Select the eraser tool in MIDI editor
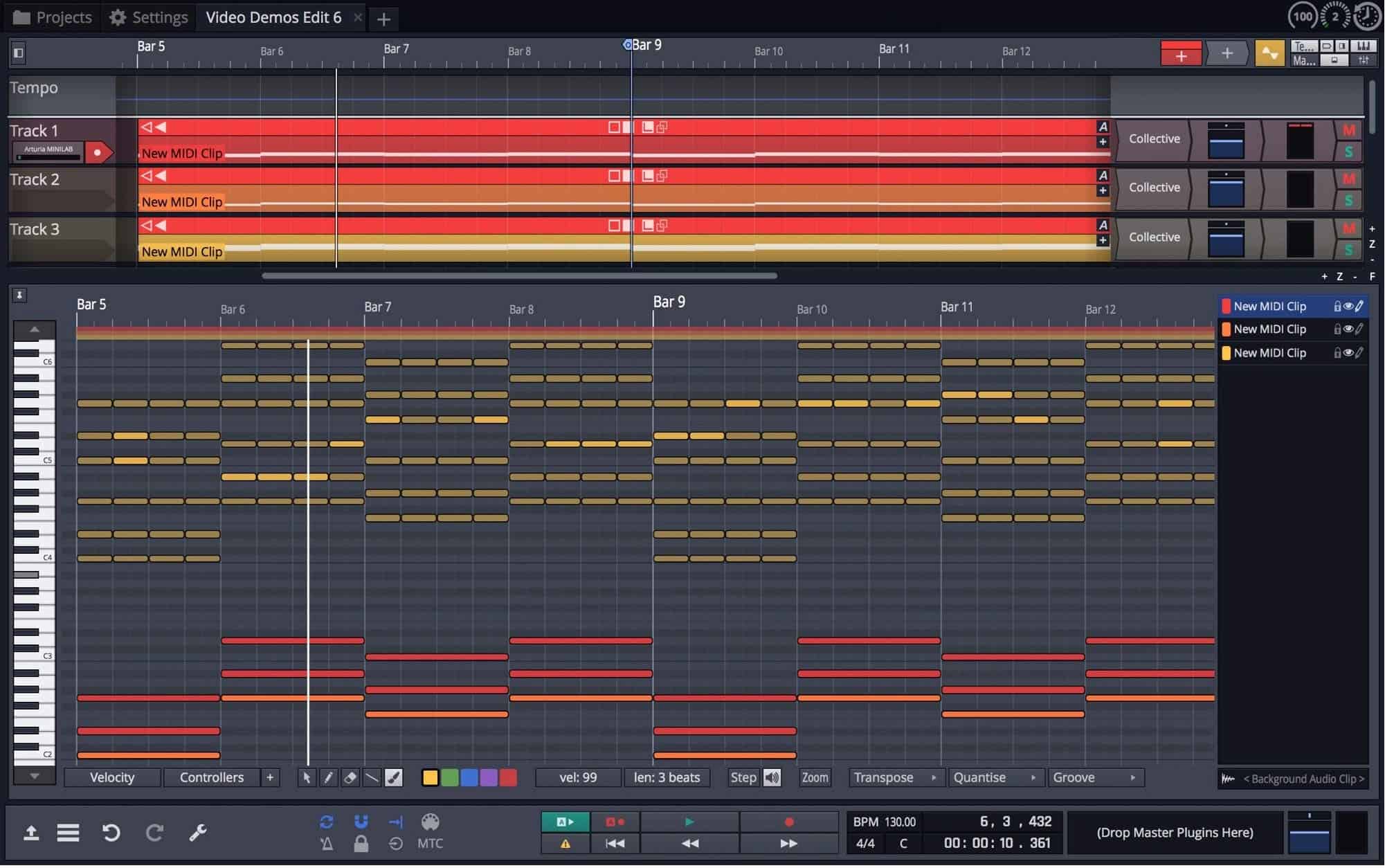Viewport: 1385px width, 868px height. coord(350,778)
